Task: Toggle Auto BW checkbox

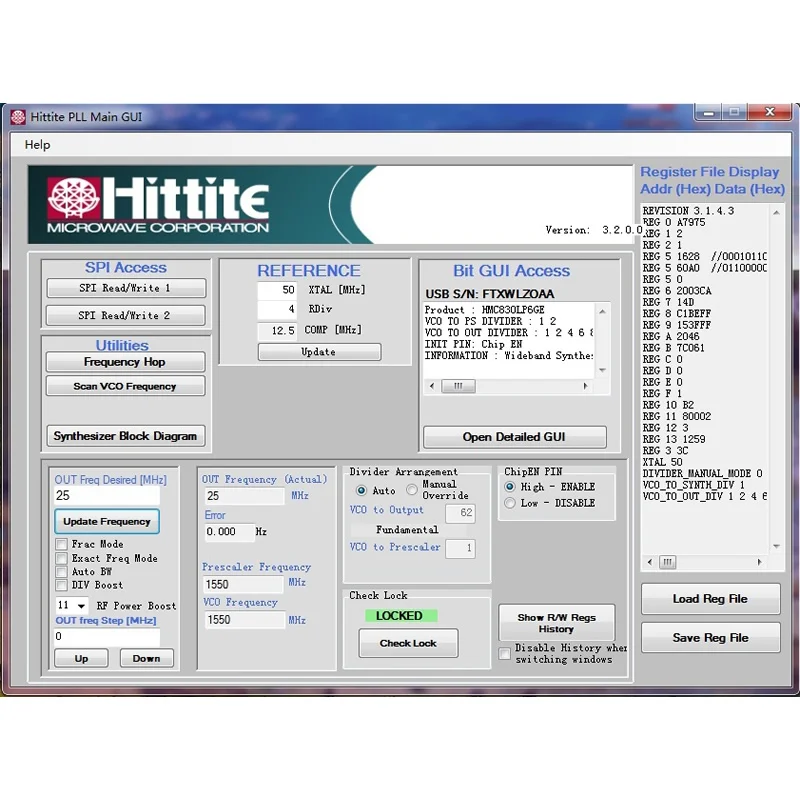Action: (x=61, y=572)
